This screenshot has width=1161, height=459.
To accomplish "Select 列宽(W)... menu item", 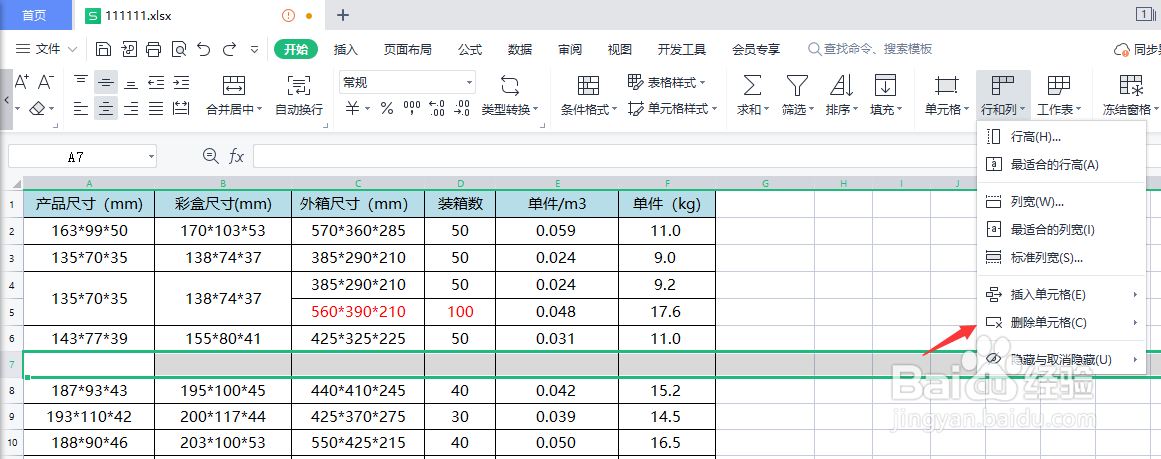I will [x=1061, y=202].
